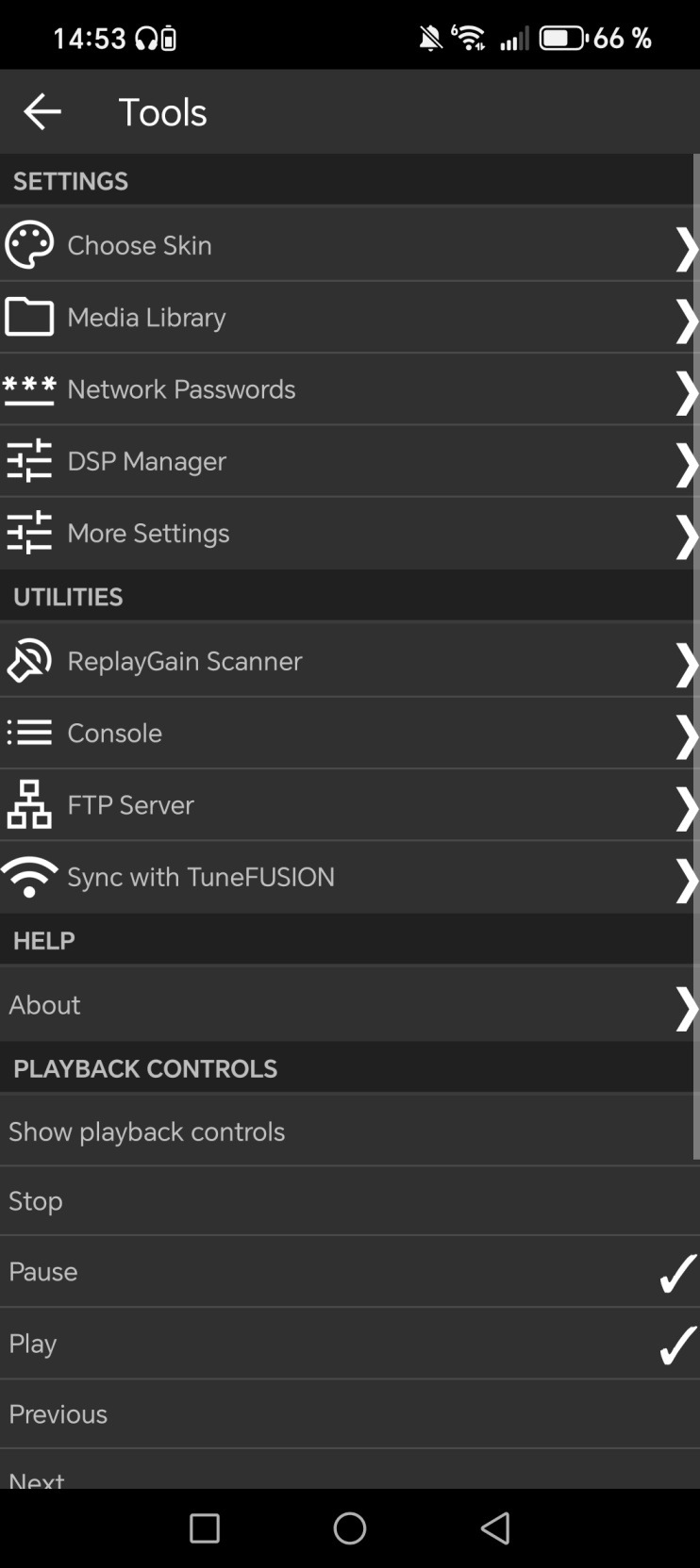Tap the DSP Manager sliders icon
This screenshot has width=700, height=1568.
pyautogui.click(x=29, y=461)
